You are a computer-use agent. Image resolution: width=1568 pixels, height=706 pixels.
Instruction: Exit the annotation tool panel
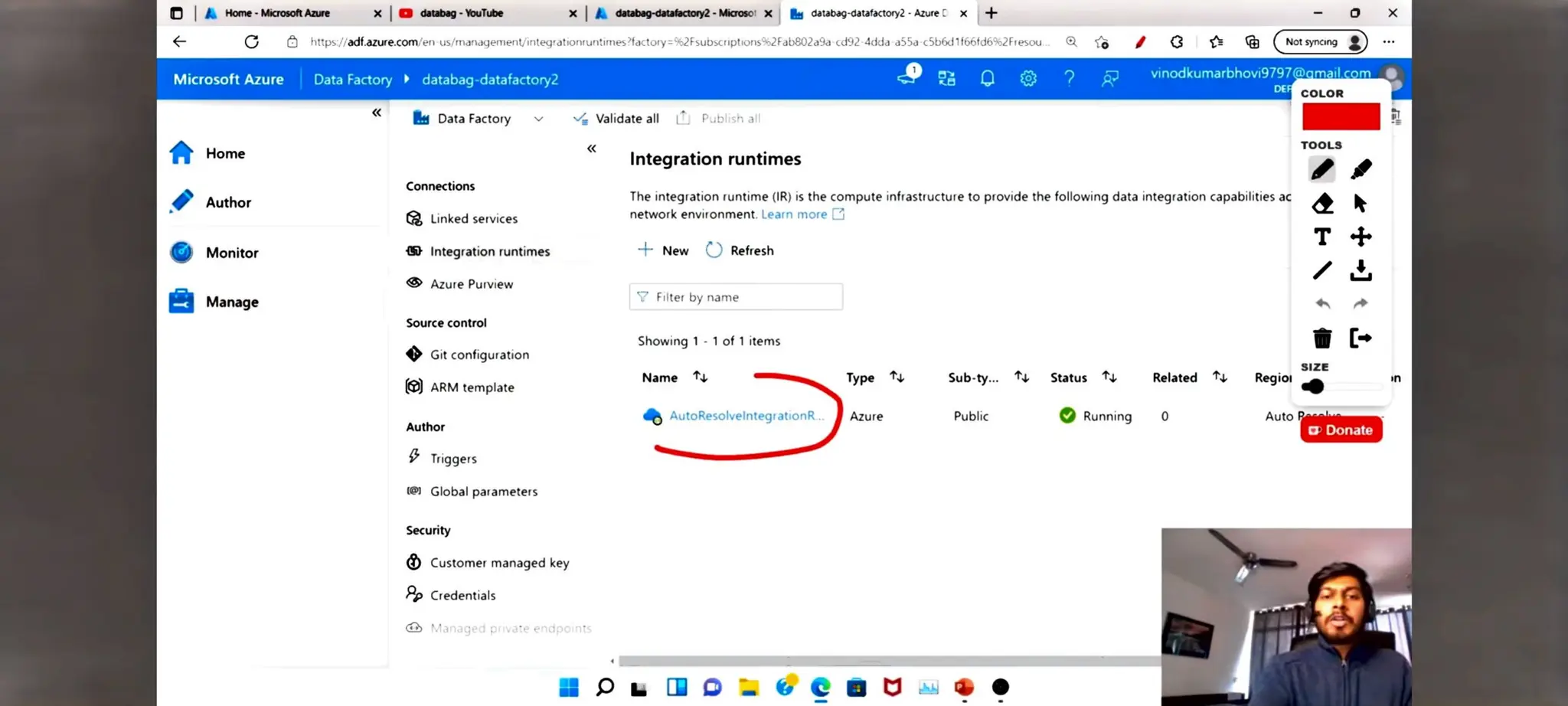coord(1361,338)
